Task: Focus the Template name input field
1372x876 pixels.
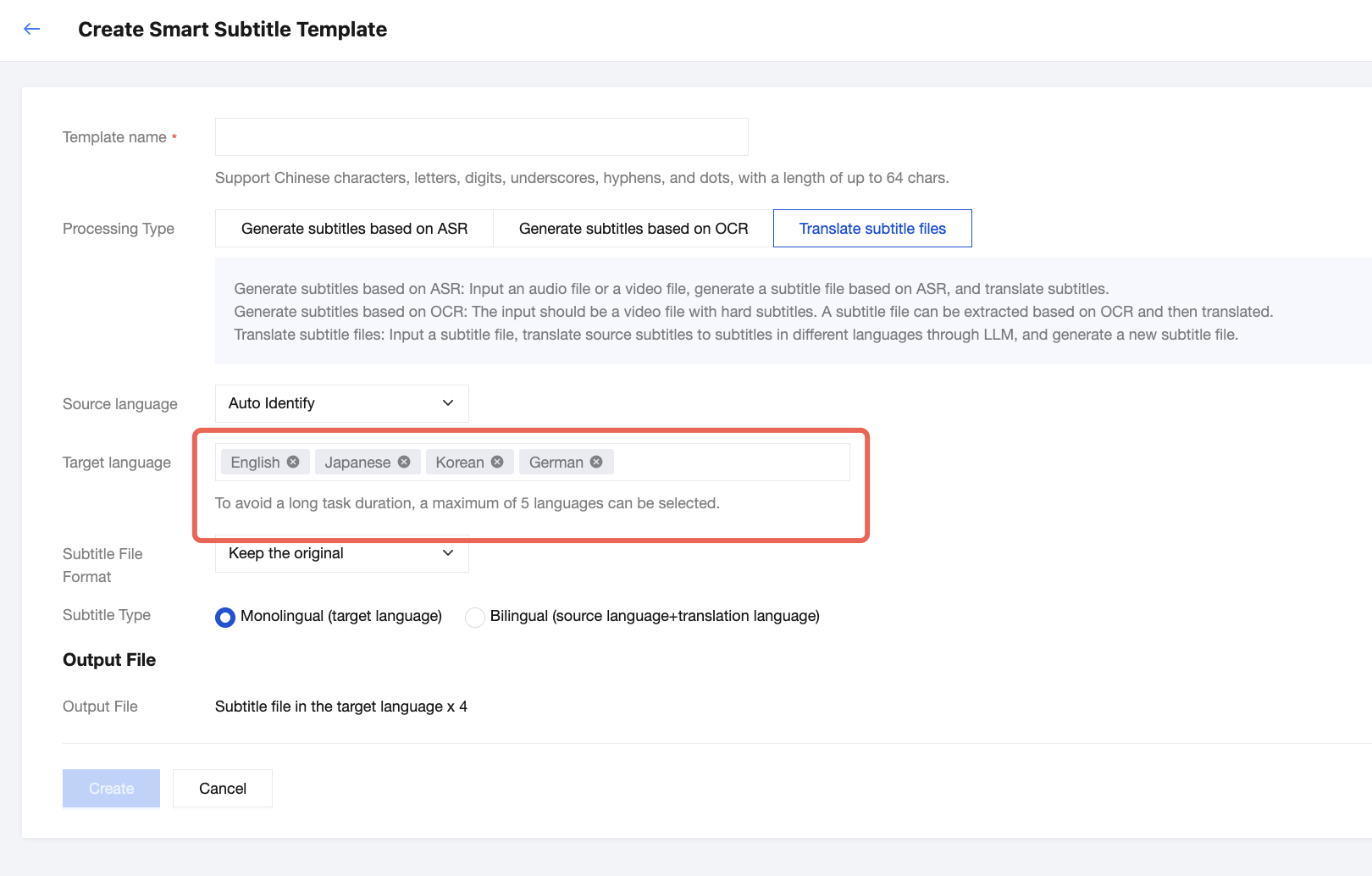Action: click(481, 137)
